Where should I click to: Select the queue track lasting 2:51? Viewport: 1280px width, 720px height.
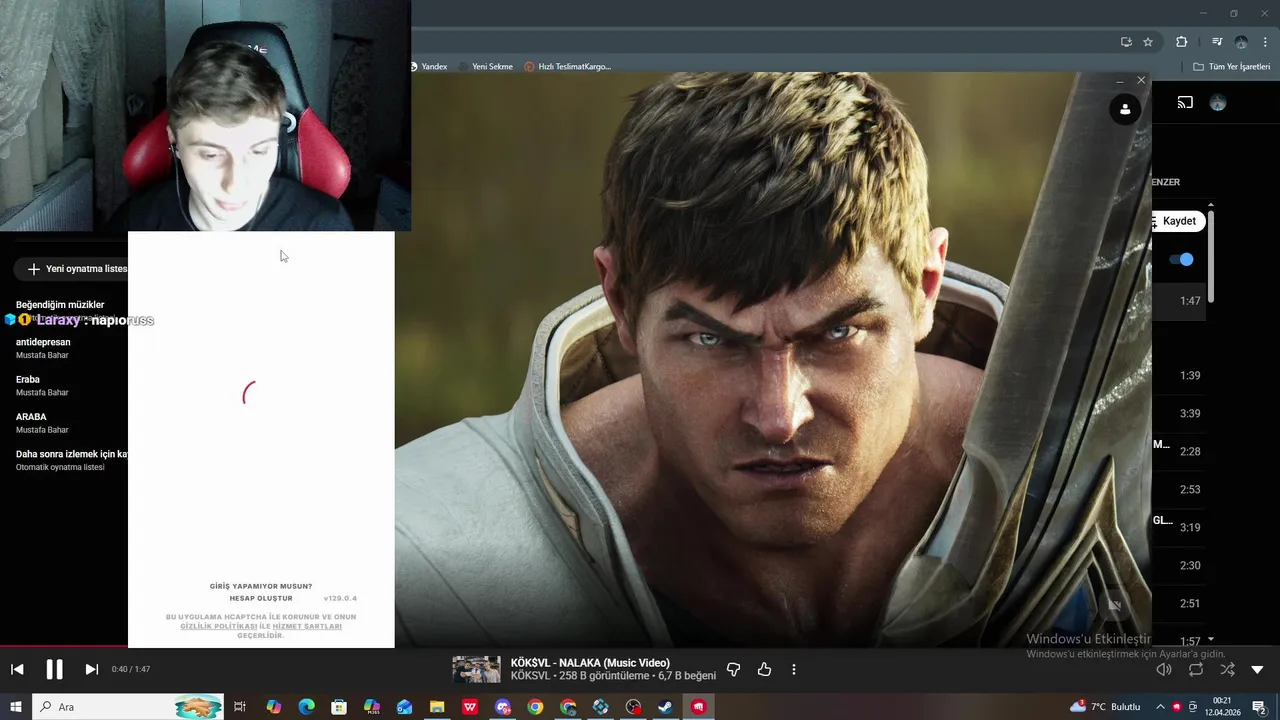click(1179, 604)
